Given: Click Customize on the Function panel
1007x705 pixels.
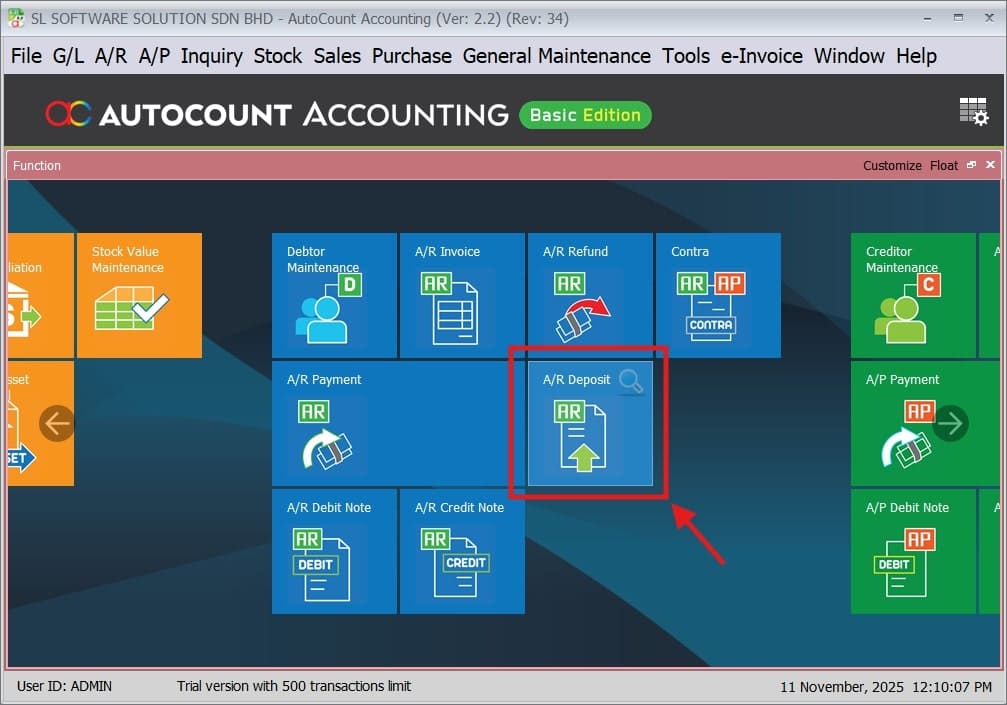Looking at the screenshot, I should pos(891,165).
